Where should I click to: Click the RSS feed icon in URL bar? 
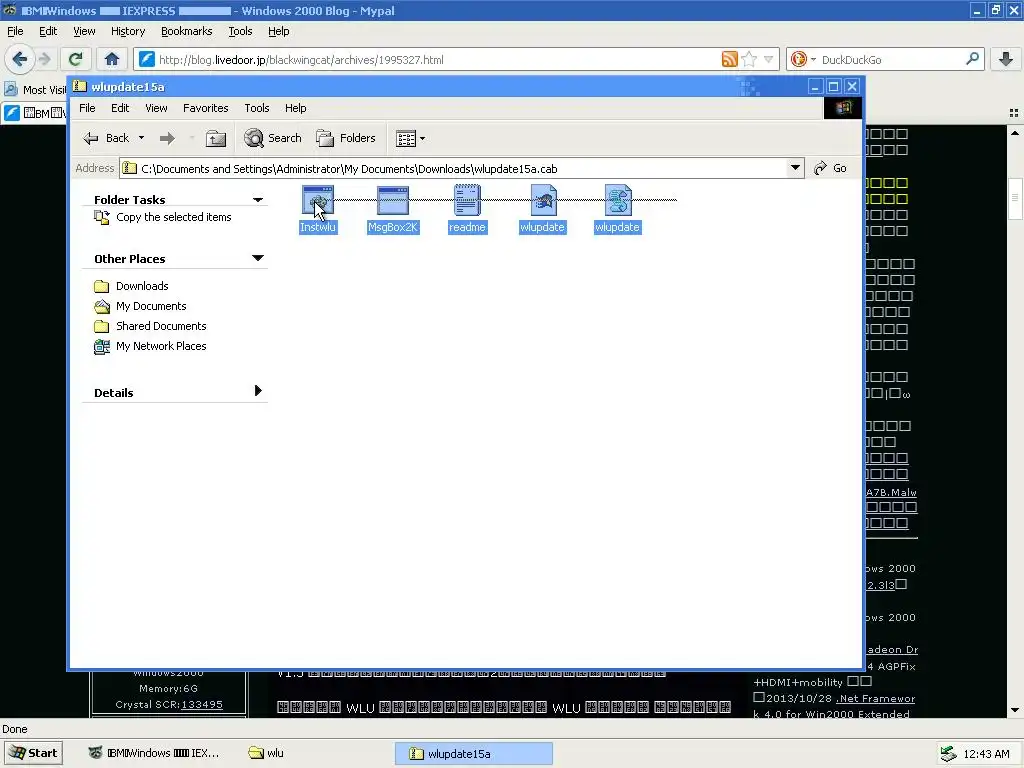(729, 59)
